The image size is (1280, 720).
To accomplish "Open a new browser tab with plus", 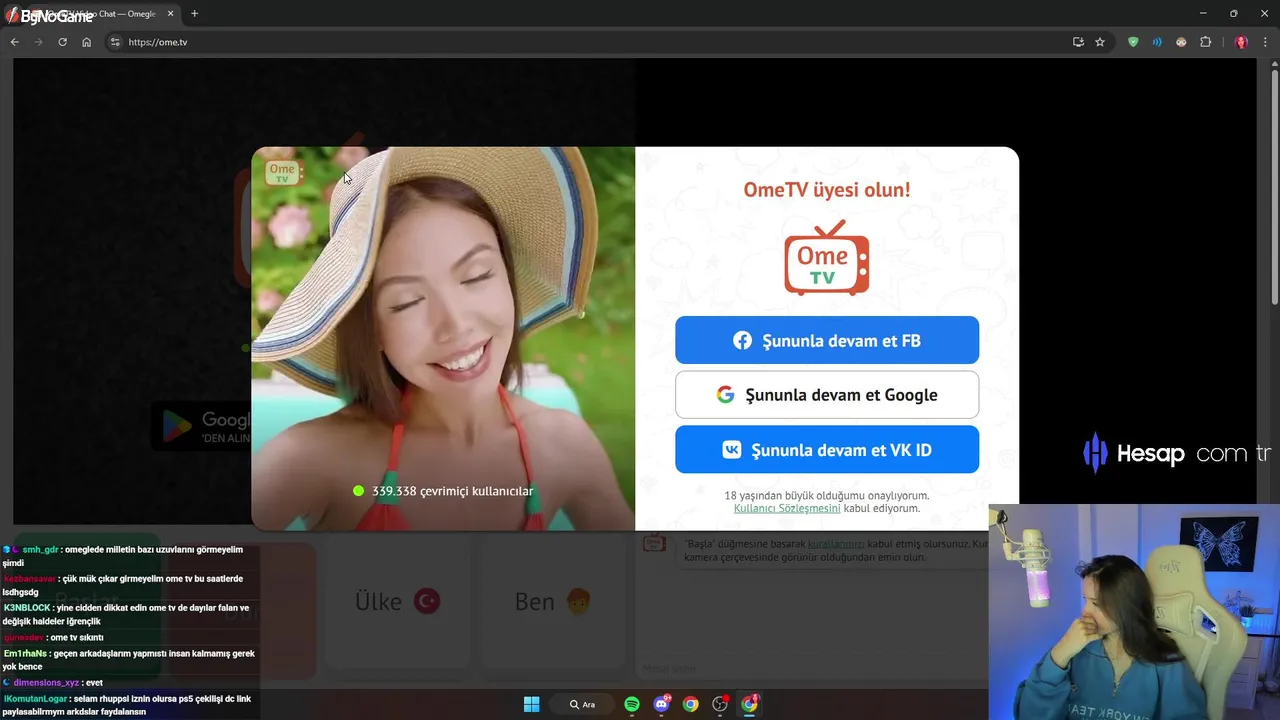I will click(194, 14).
